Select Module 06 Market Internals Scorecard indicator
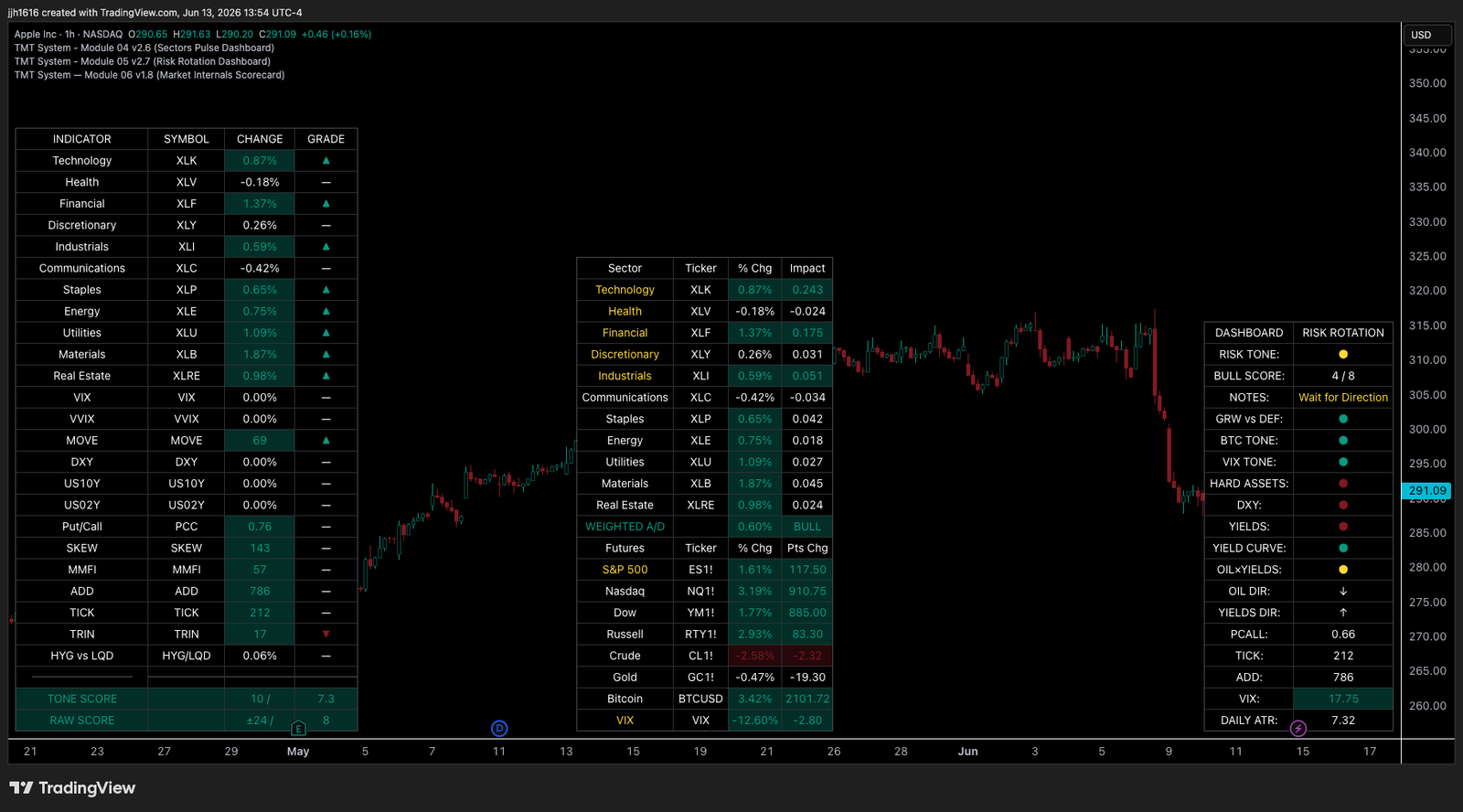The image size is (1463, 812). click(x=149, y=76)
